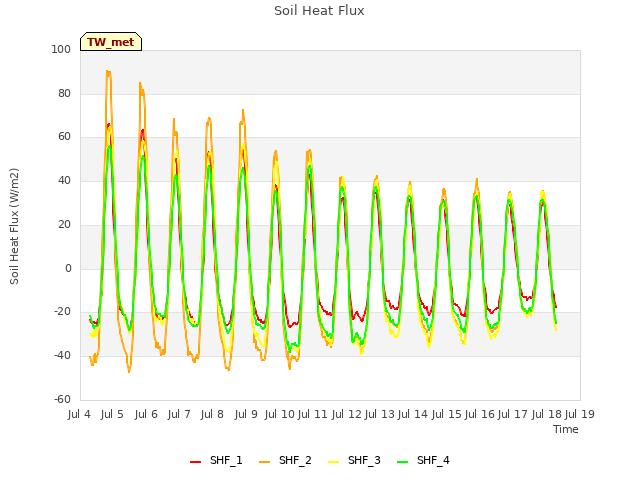Click the Jul 13 x-axis tick label

[380, 414]
